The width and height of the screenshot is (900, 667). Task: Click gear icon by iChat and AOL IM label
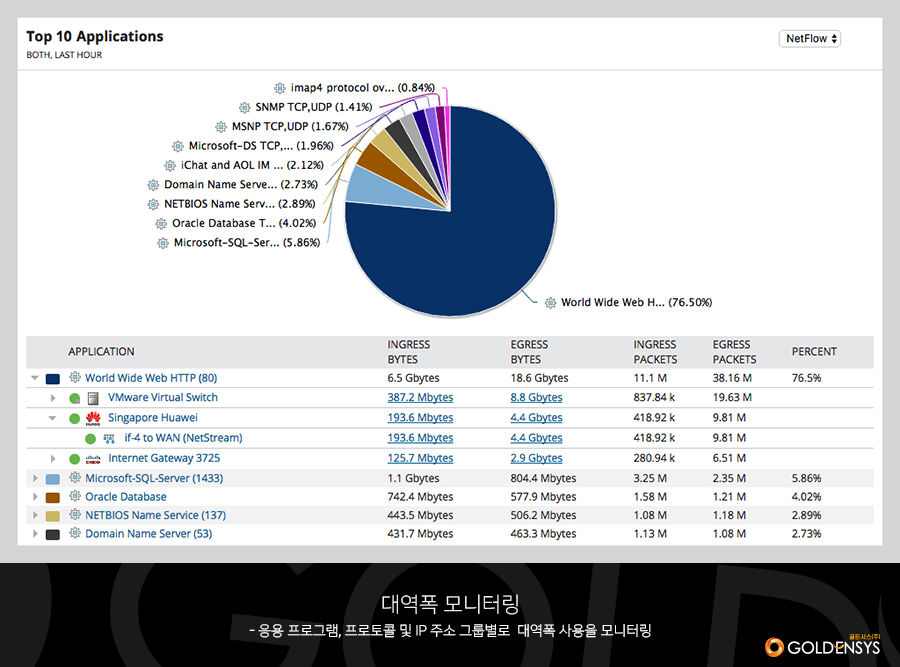click(x=170, y=166)
